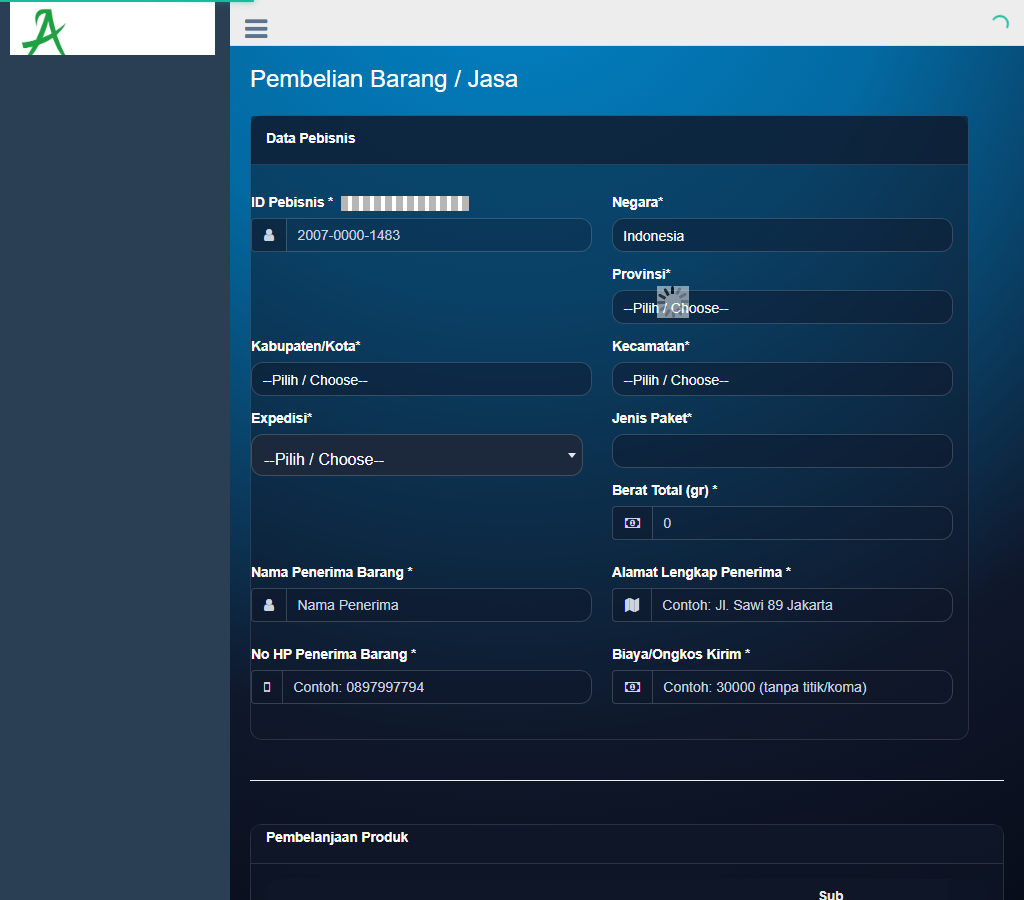Click the green A logo
The image size is (1024, 900).
[x=44, y=32]
